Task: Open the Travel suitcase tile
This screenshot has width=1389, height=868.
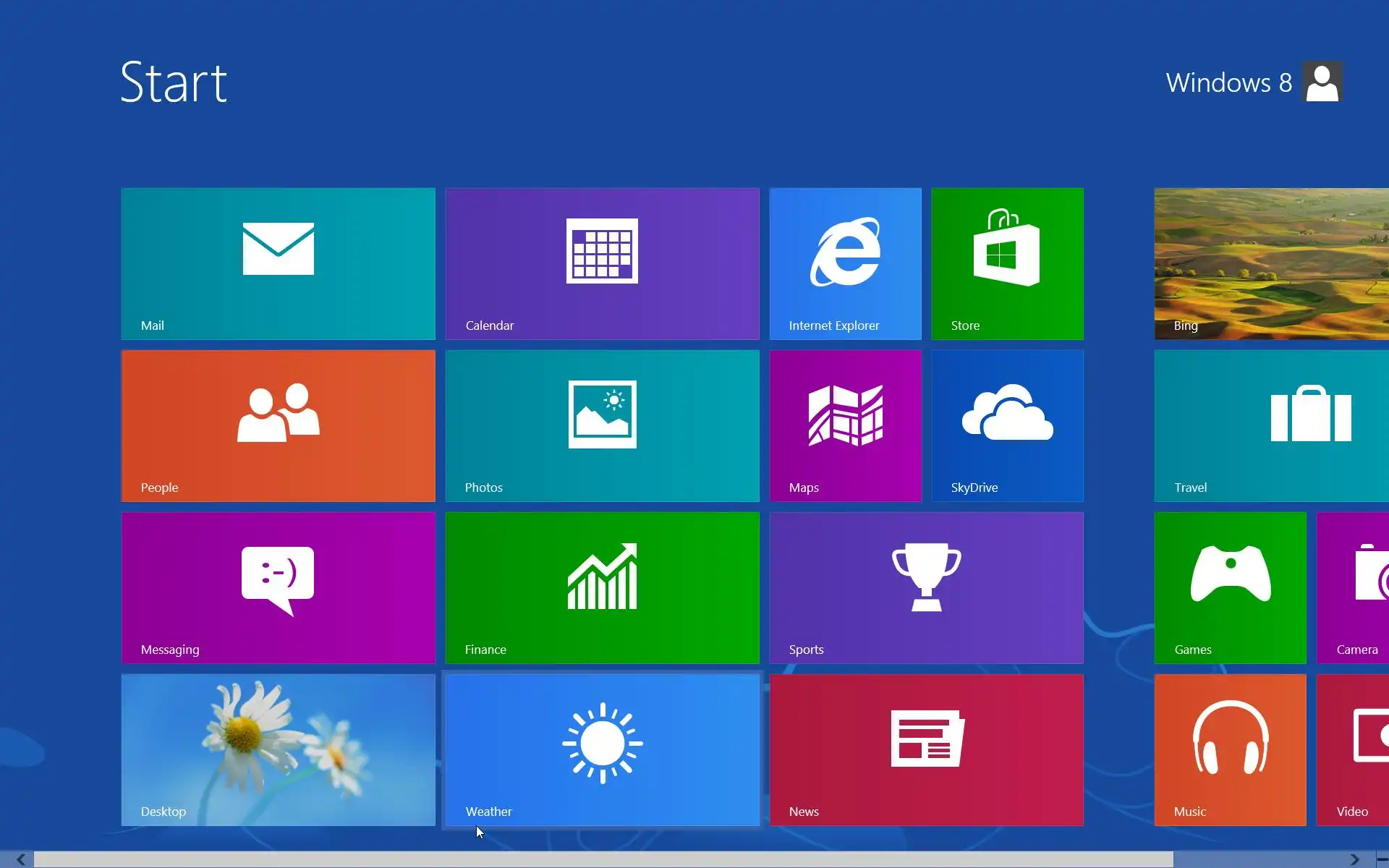Action: (x=1272, y=425)
